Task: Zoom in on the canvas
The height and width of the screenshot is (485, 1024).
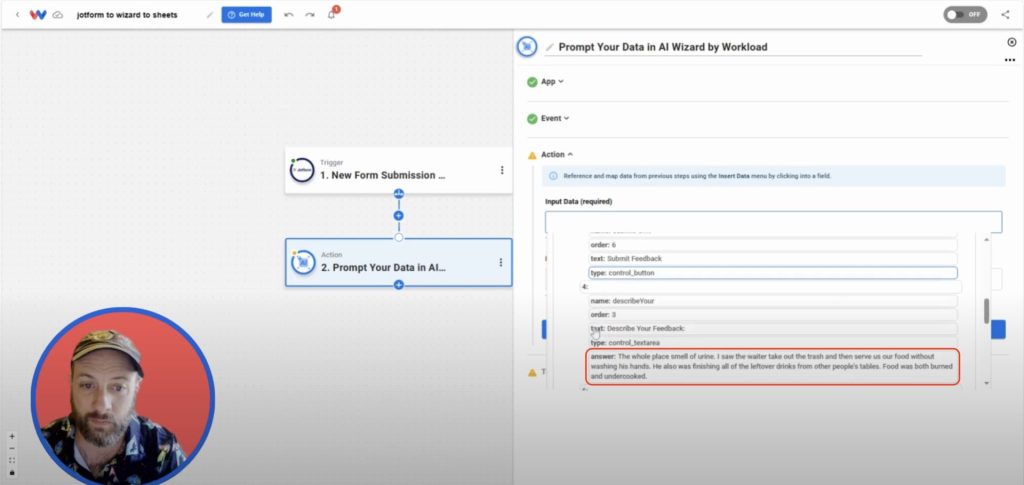Action: (12, 436)
